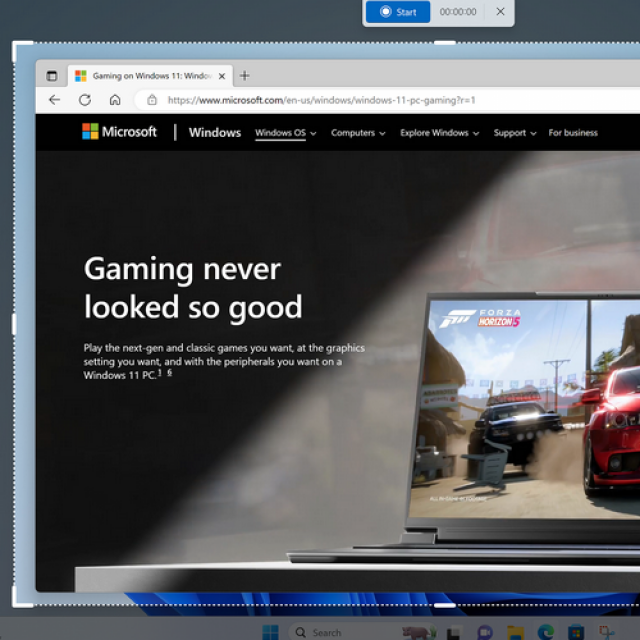Select the Gaming on Windows 11 tab
Viewport: 640px width, 640px height.
pyautogui.click(x=151, y=76)
